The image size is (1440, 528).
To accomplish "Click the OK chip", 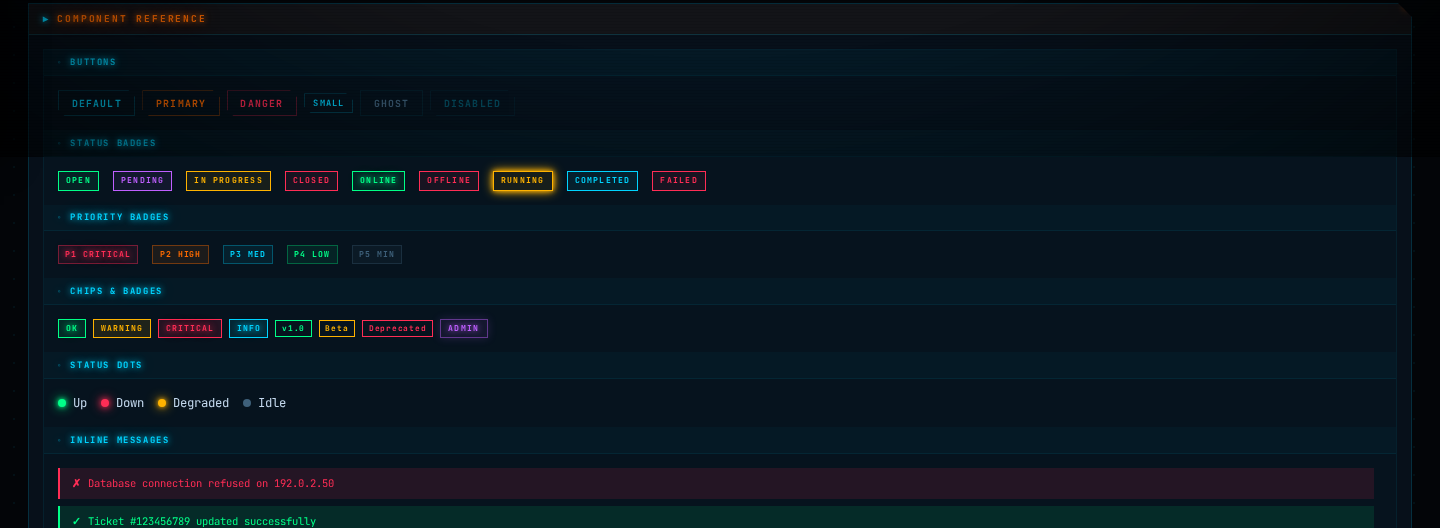I will coord(72,328).
